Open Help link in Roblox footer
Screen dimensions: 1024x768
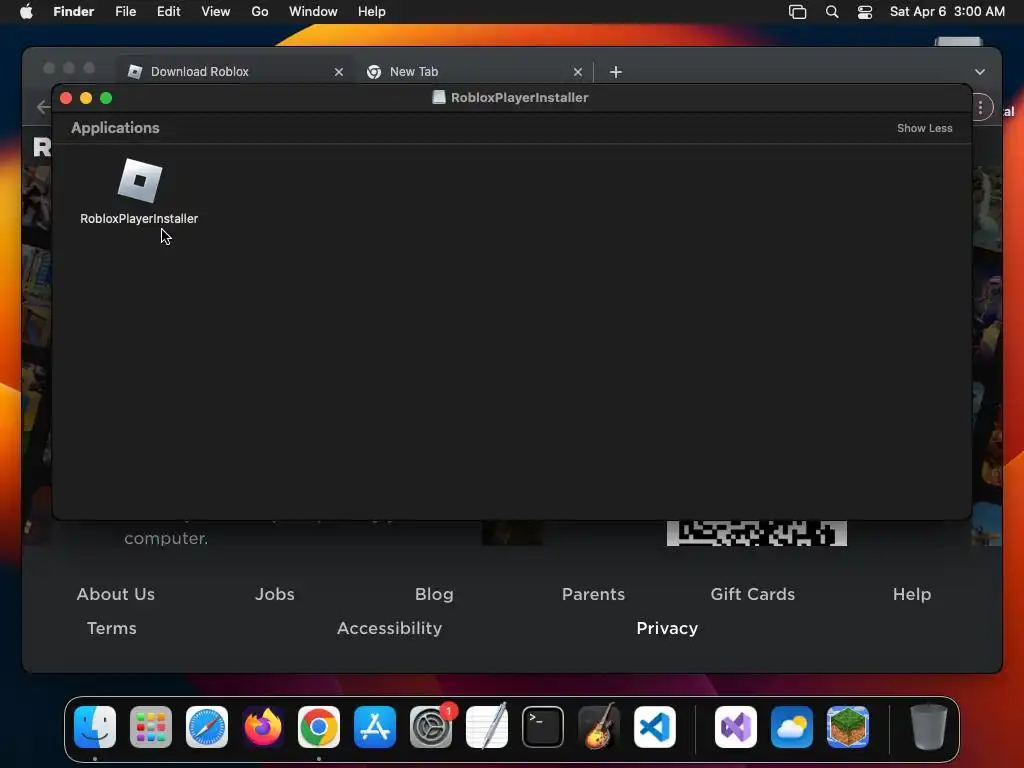(x=912, y=594)
